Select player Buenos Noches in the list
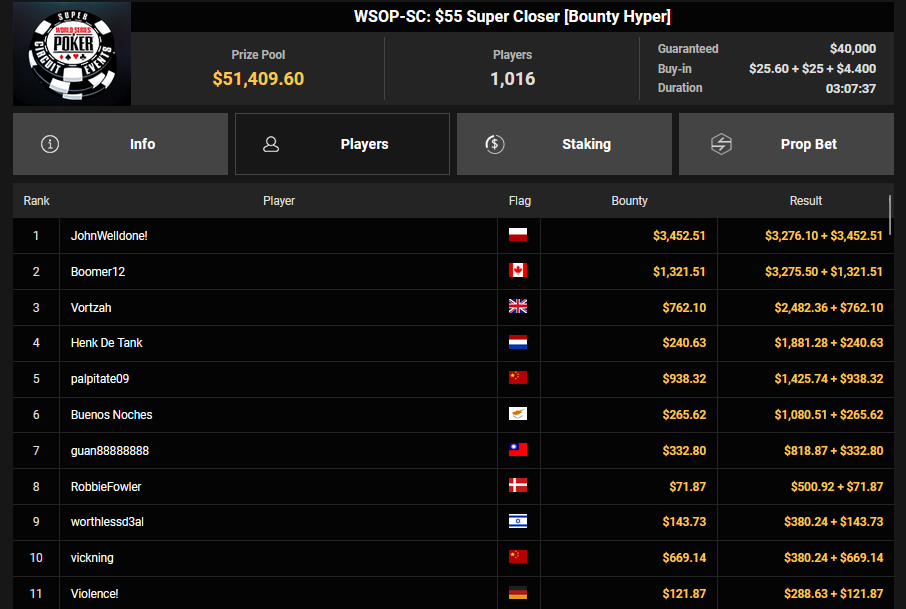The height and width of the screenshot is (609, 906). click(x=111, y=414)
